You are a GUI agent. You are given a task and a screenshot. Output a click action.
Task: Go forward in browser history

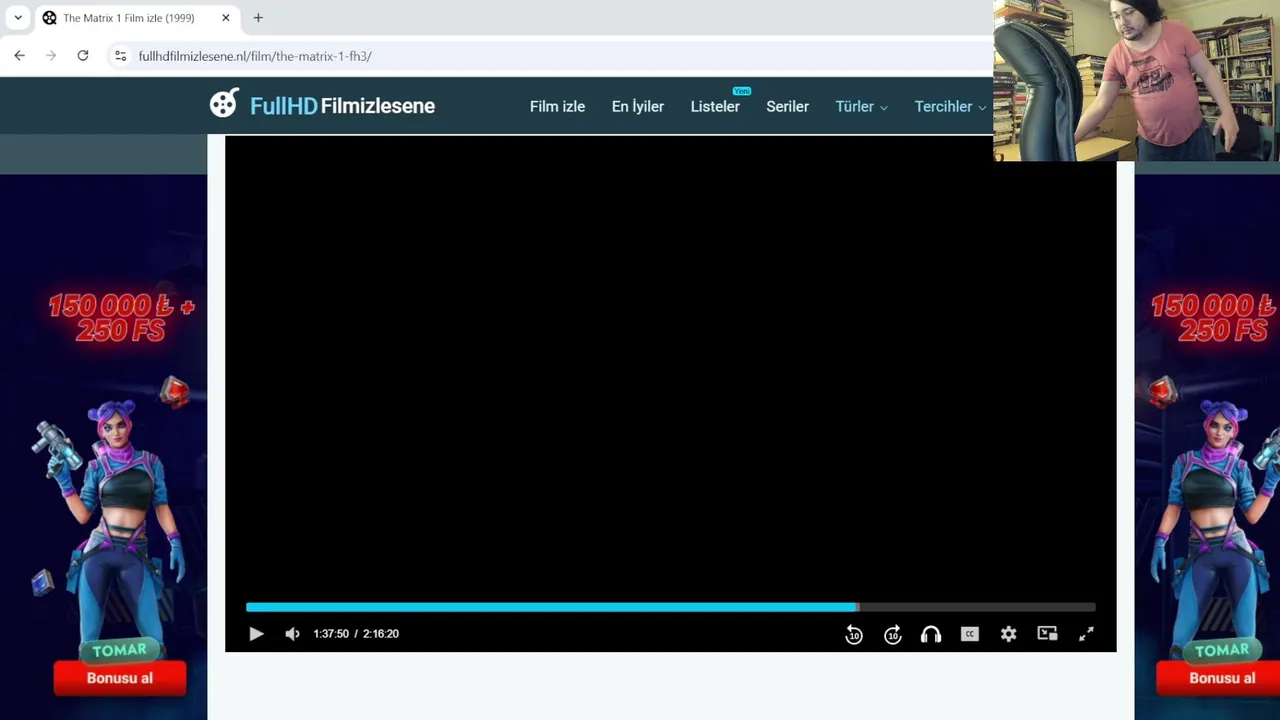click(51, 56)
